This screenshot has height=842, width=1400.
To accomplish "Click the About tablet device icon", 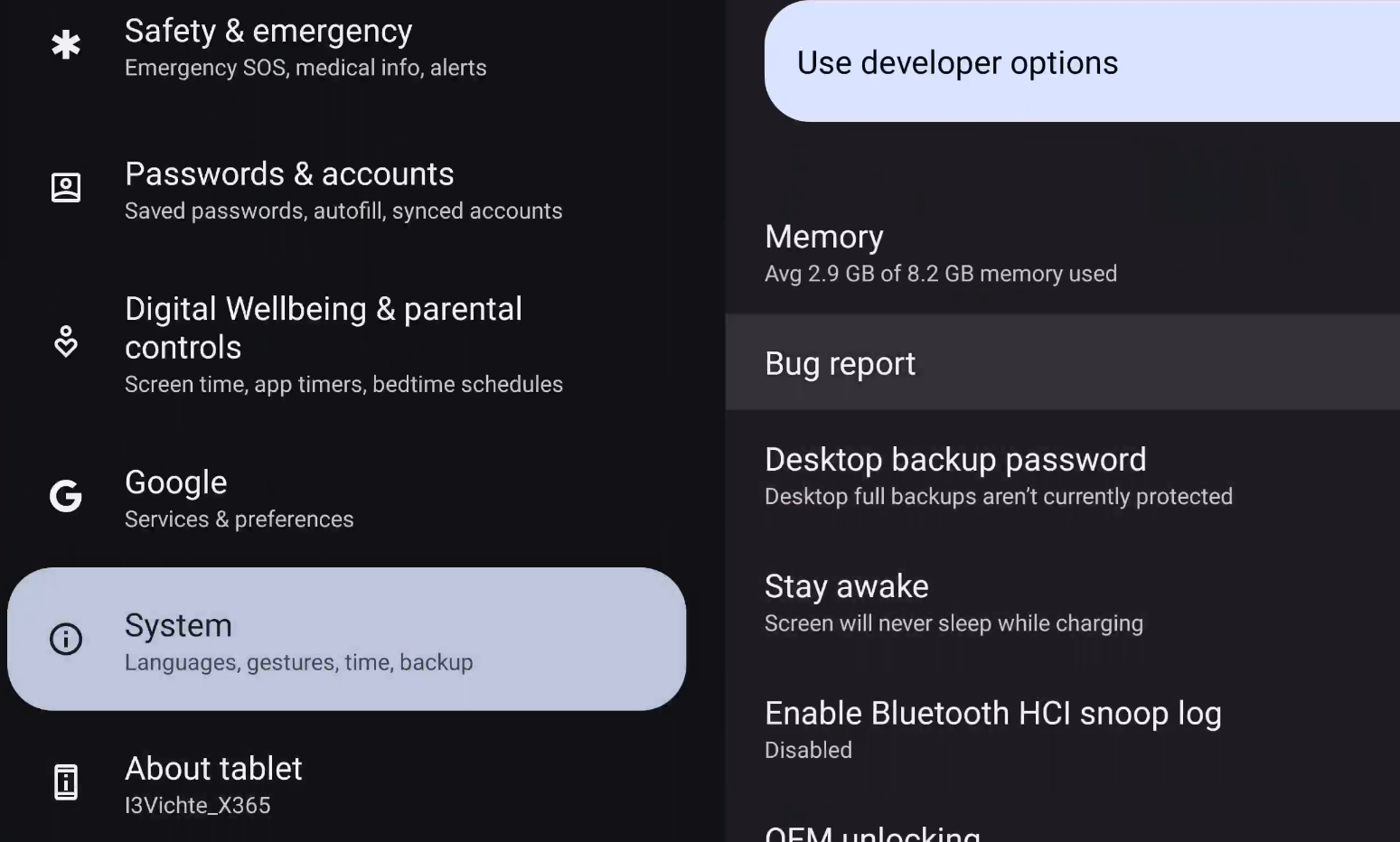I will (66, 782).
